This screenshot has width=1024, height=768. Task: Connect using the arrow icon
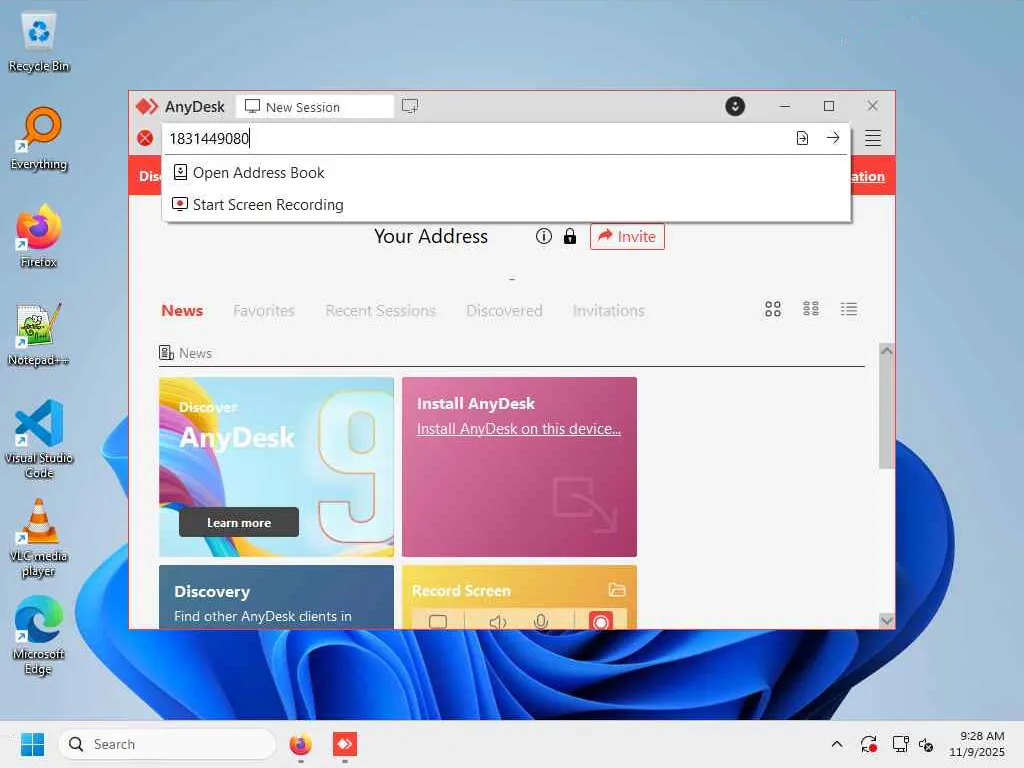coord(833,138)
